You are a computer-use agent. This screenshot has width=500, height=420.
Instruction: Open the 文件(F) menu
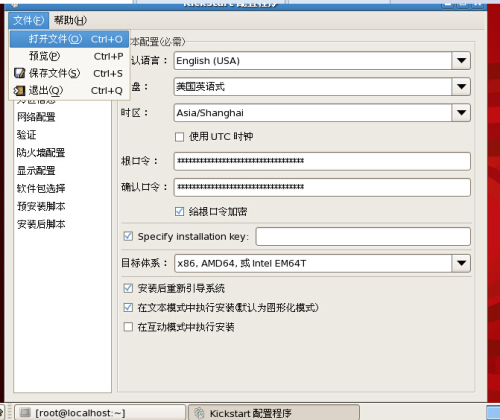[29, 20]
